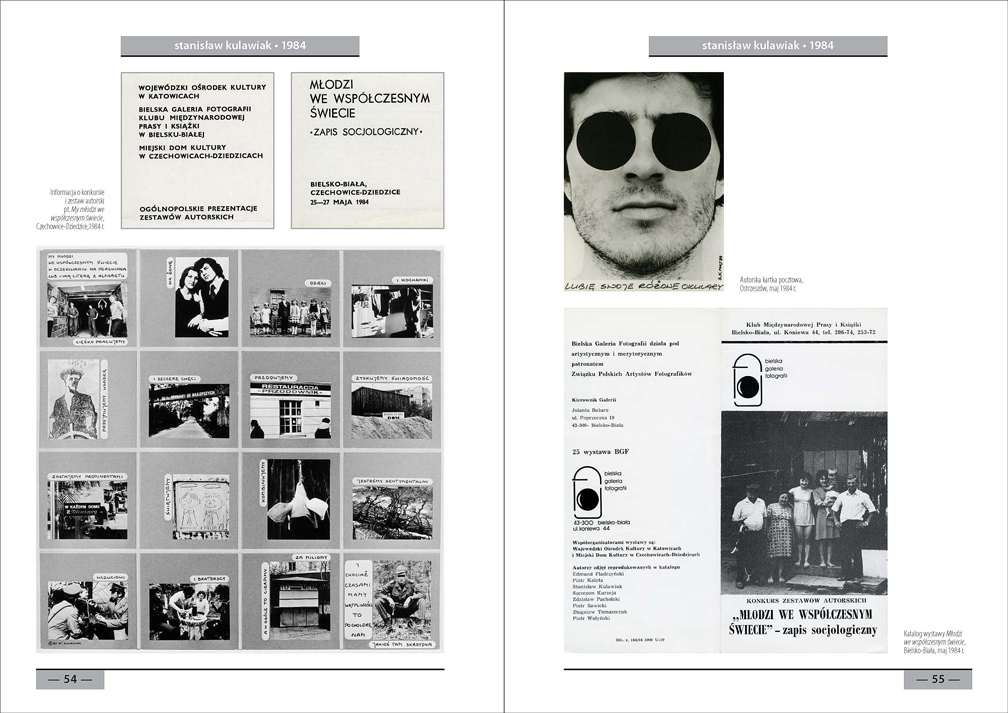Viewport: 1008px width, 713px height.
Task: Click the 'ZYSKUJEMY ŚWIADOMOŚĆ' barn photo
Action: pyautogui.click(x=392, y=411)
